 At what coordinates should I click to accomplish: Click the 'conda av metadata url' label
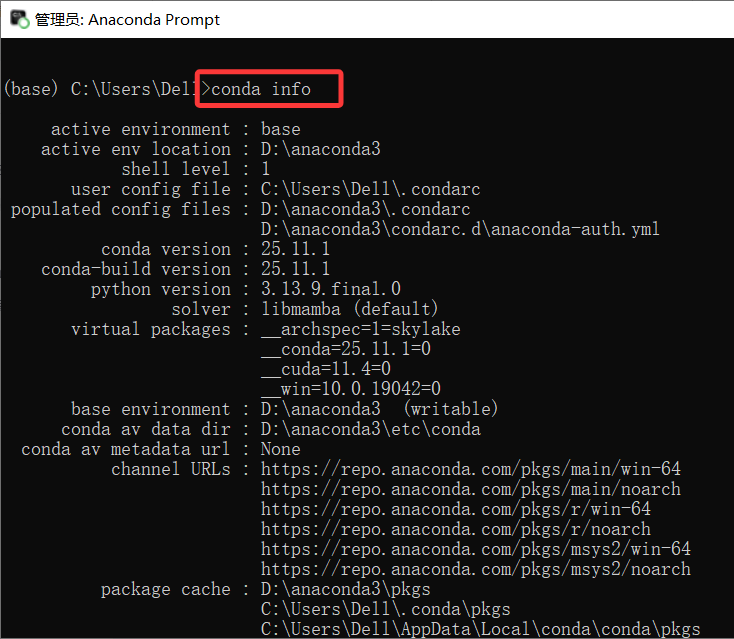tap(126, 449)
